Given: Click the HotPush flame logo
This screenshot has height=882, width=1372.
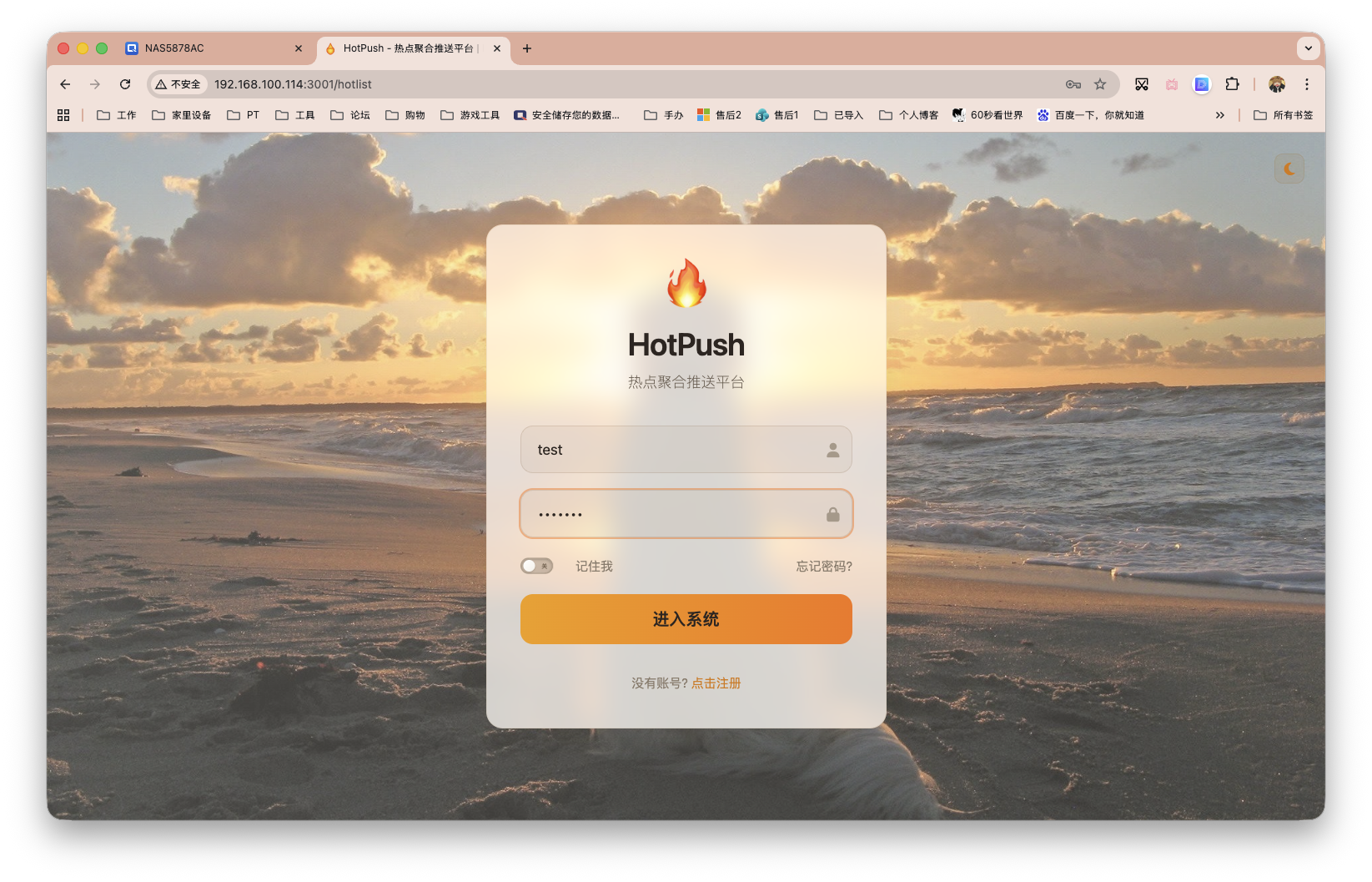Looking at the screenshot, I should click(x=686, y=283).
